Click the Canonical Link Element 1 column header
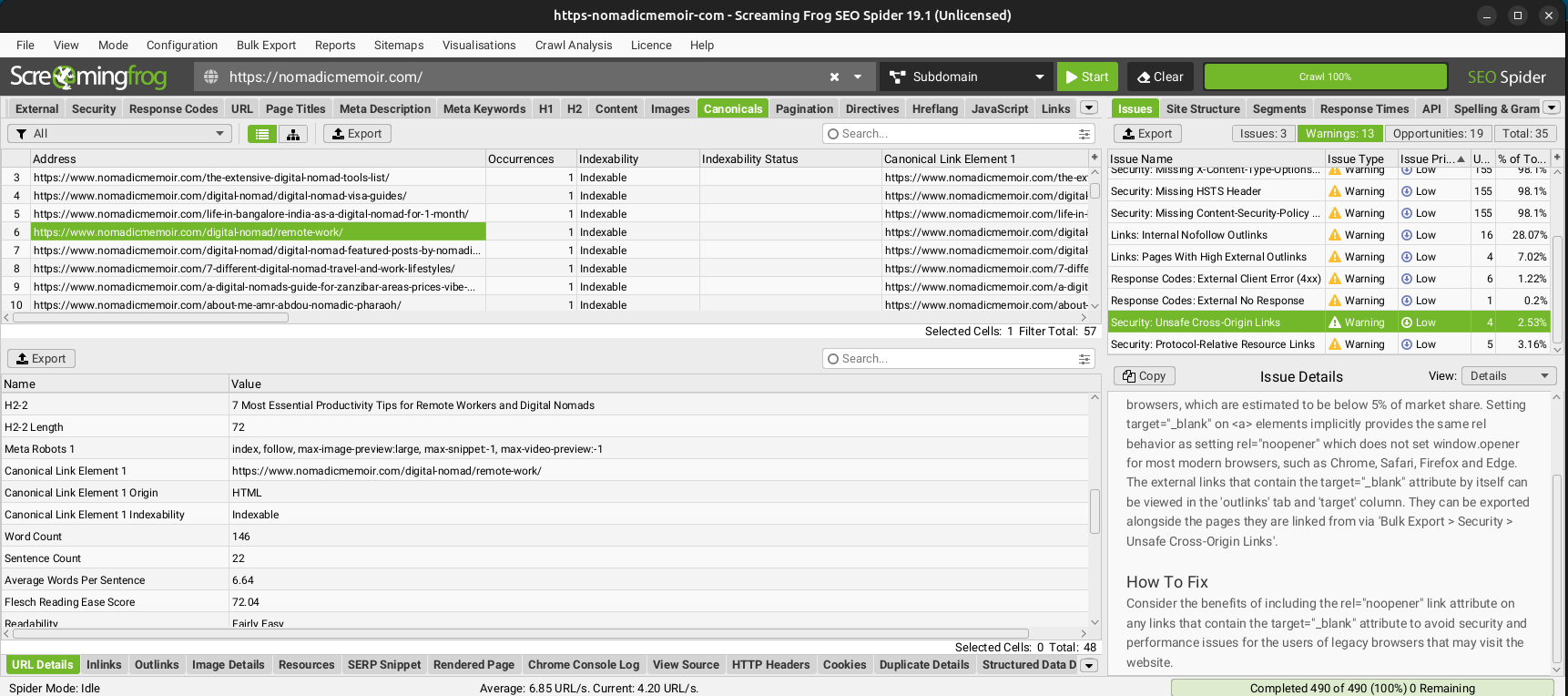1568x696 pixels. coord(985,159)
